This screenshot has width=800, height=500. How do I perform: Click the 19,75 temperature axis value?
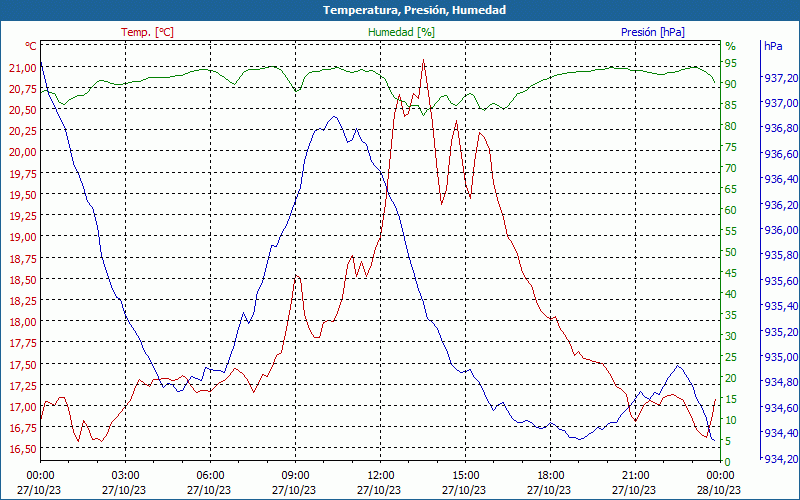click(x=23, y=173)
